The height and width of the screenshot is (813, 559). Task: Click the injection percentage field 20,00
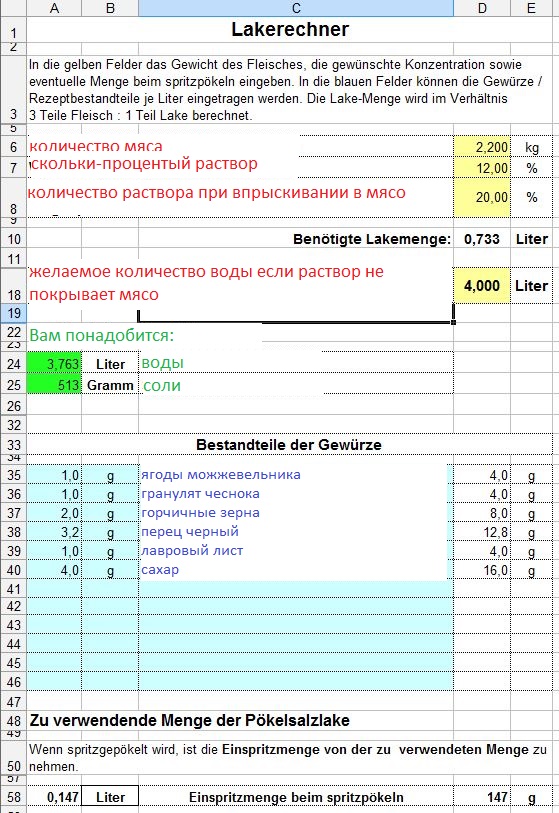click(x=482, y=198)
